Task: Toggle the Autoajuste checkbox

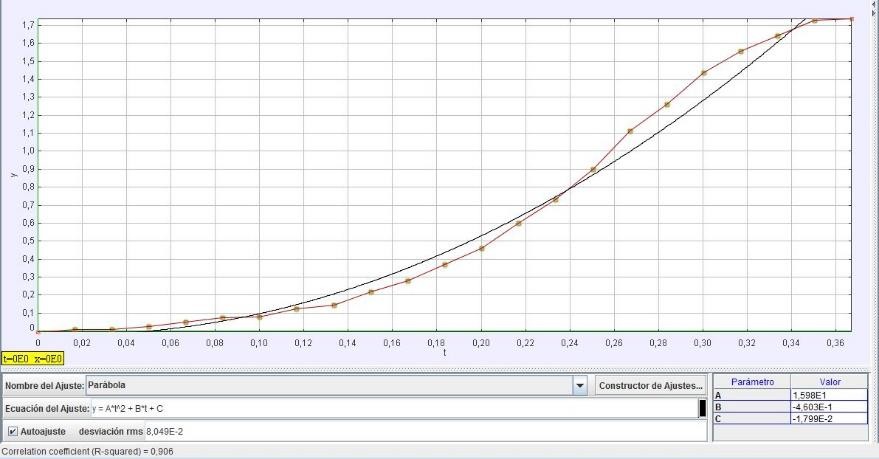Action: pyautogui.click(x=12, y=431)
